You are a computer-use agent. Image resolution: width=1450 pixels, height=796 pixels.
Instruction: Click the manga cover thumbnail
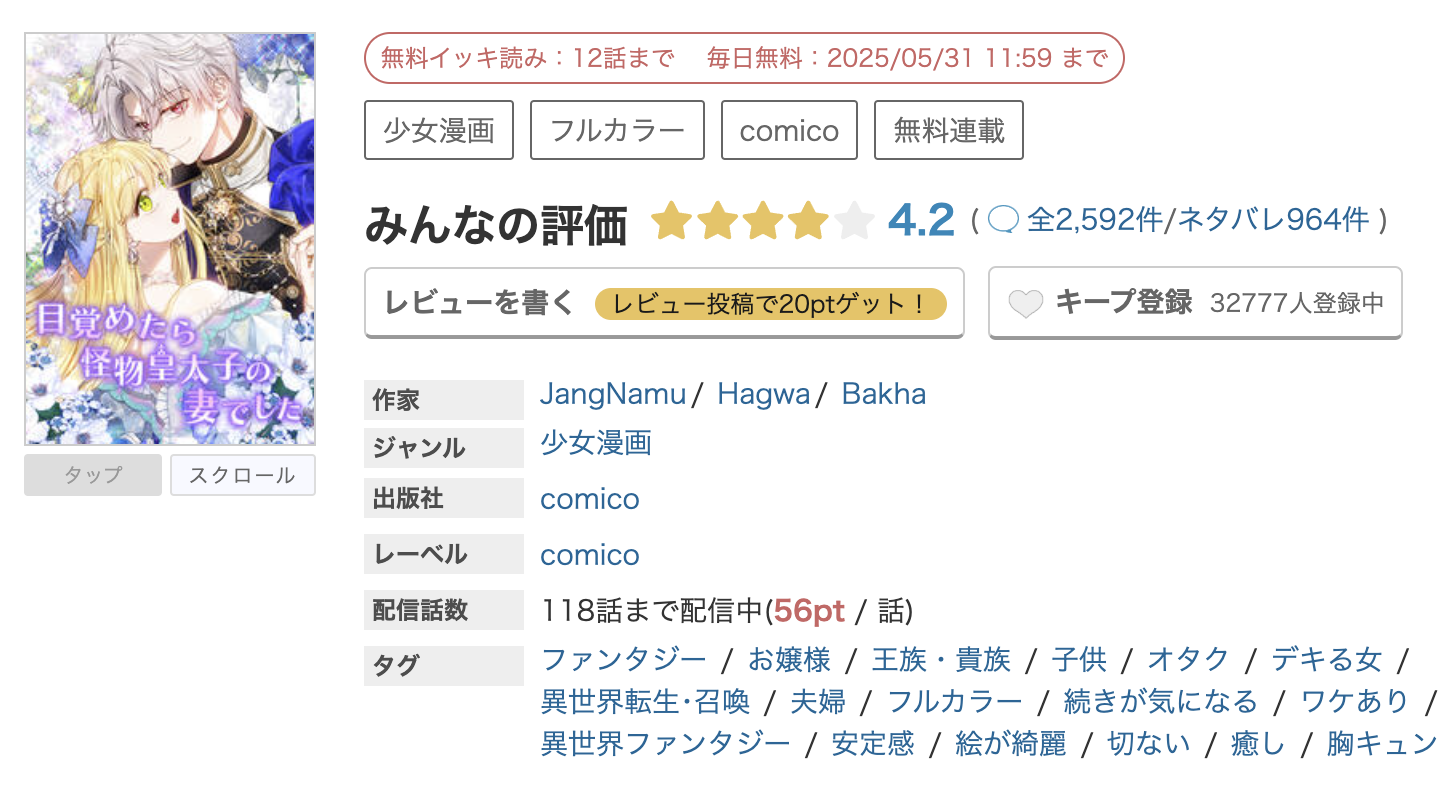[169, 238]
